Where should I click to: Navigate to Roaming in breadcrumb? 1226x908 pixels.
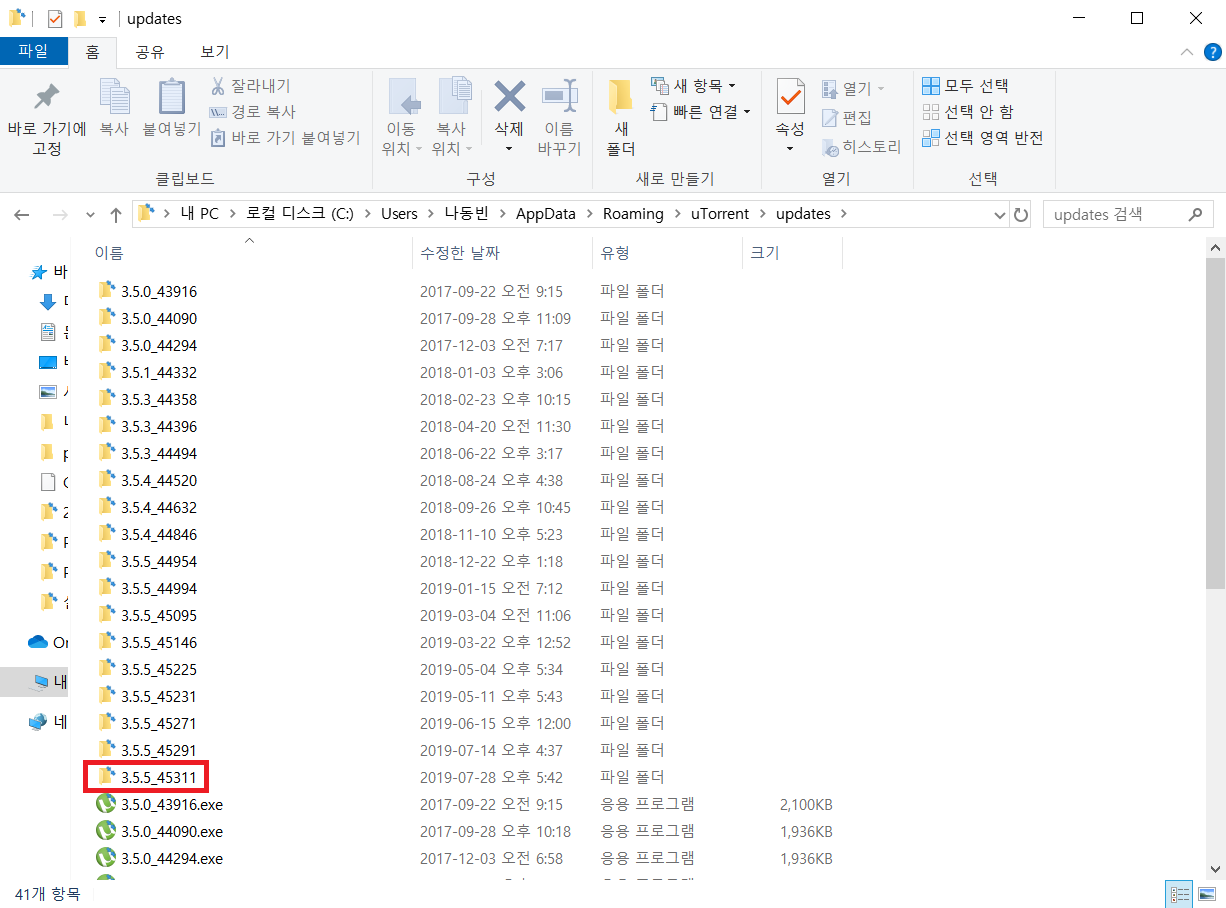click(633, 214)
